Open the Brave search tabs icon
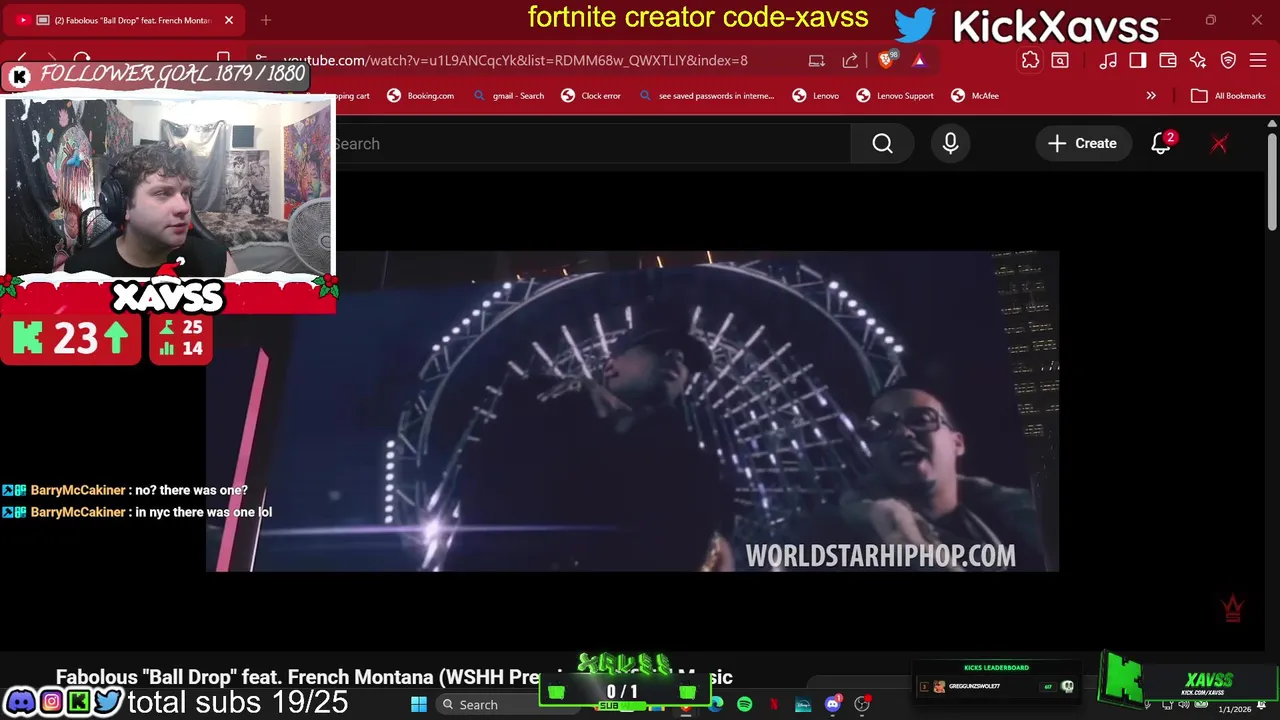Image resolution: width=1280 pixels, height=720 pixels. pyautogui.click(x=1060, y=60)
